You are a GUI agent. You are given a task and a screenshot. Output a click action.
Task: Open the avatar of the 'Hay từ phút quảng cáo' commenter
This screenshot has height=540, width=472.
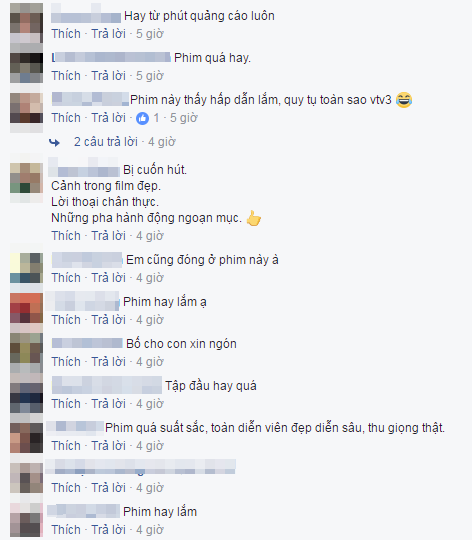pyautogui.click(x=27, y=24)
